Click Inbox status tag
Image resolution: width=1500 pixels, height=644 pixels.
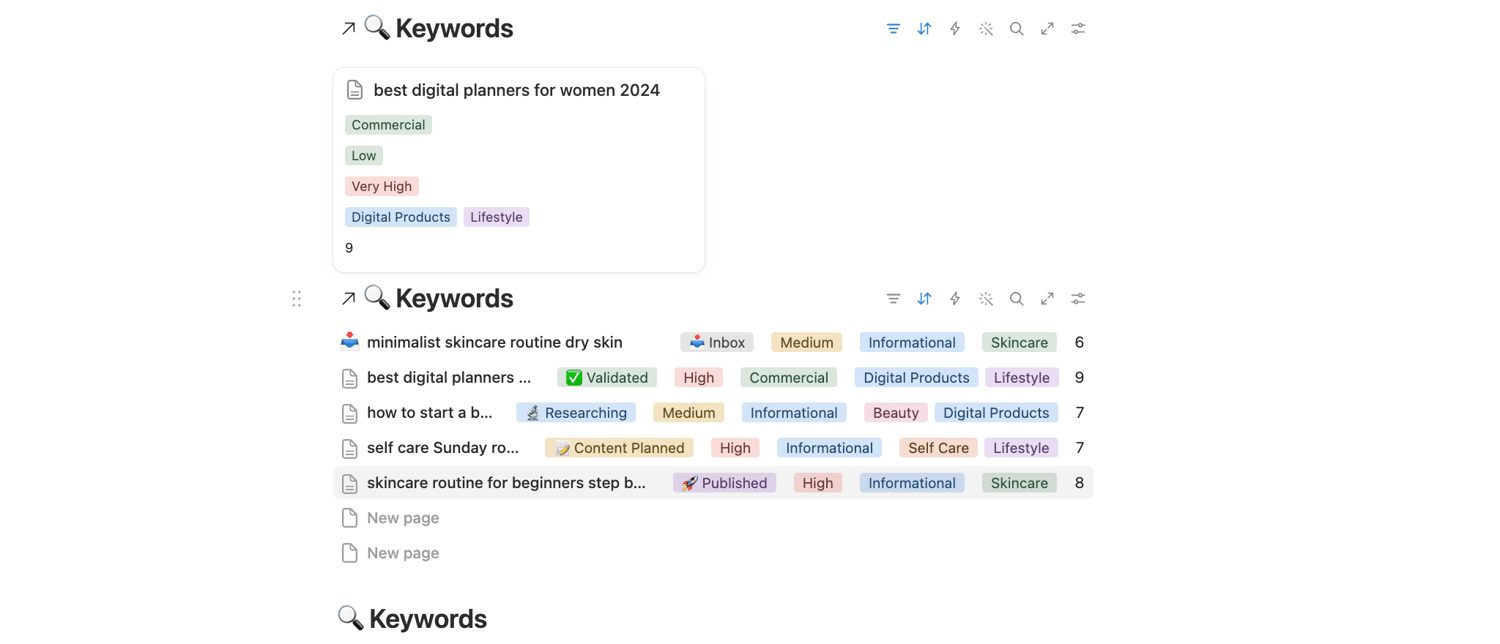[717, 342]
